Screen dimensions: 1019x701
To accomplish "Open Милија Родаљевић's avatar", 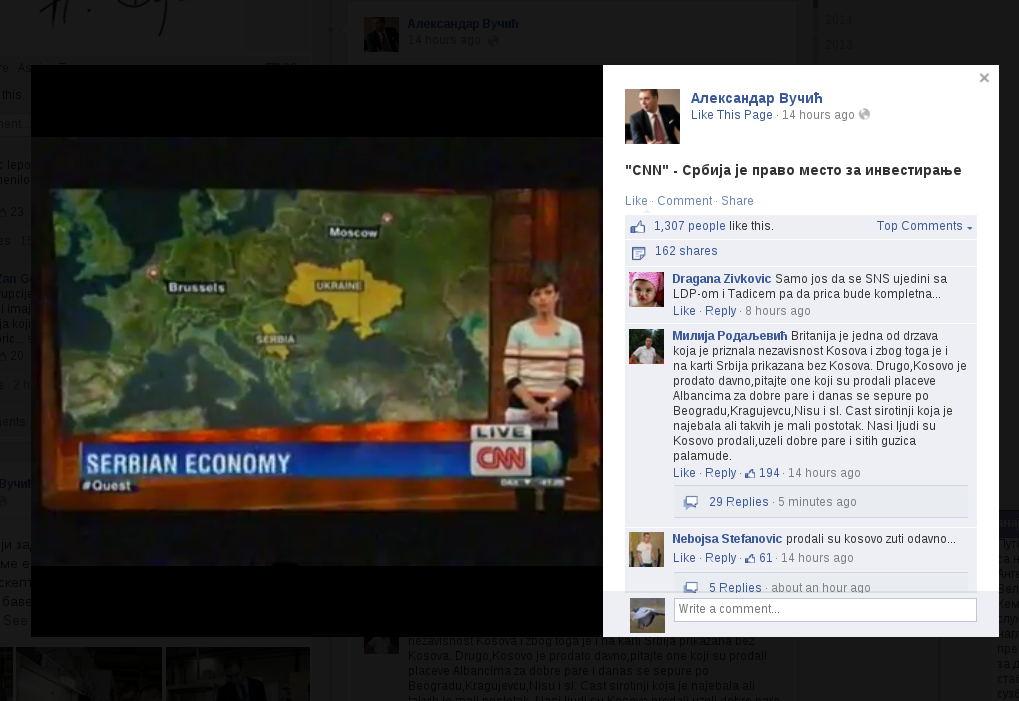I will (647, 346).
